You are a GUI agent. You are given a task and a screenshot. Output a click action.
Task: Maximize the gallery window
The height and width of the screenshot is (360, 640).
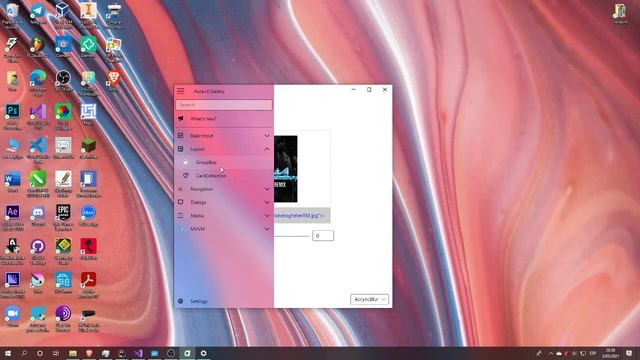(x=369, y=89)
